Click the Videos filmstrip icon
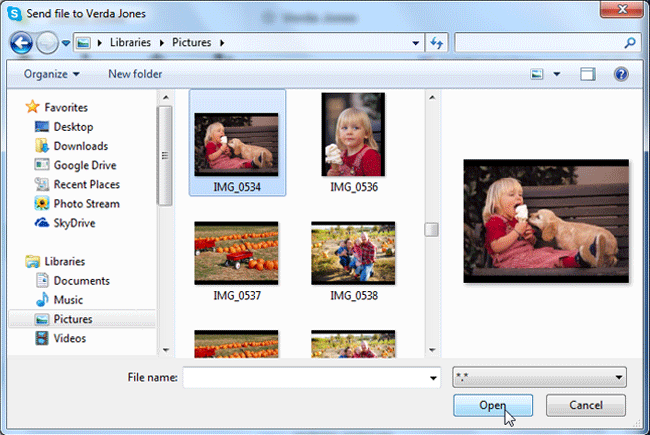This screenshot has height=435, width=650. [42, 338]
